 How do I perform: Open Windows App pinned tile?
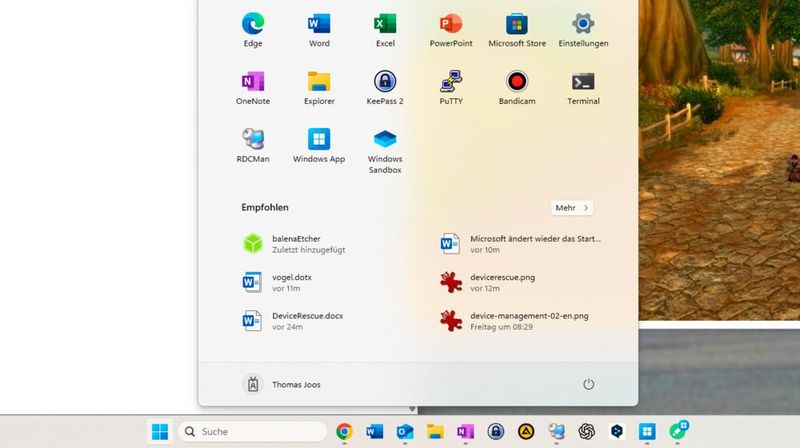click(319, 145)
